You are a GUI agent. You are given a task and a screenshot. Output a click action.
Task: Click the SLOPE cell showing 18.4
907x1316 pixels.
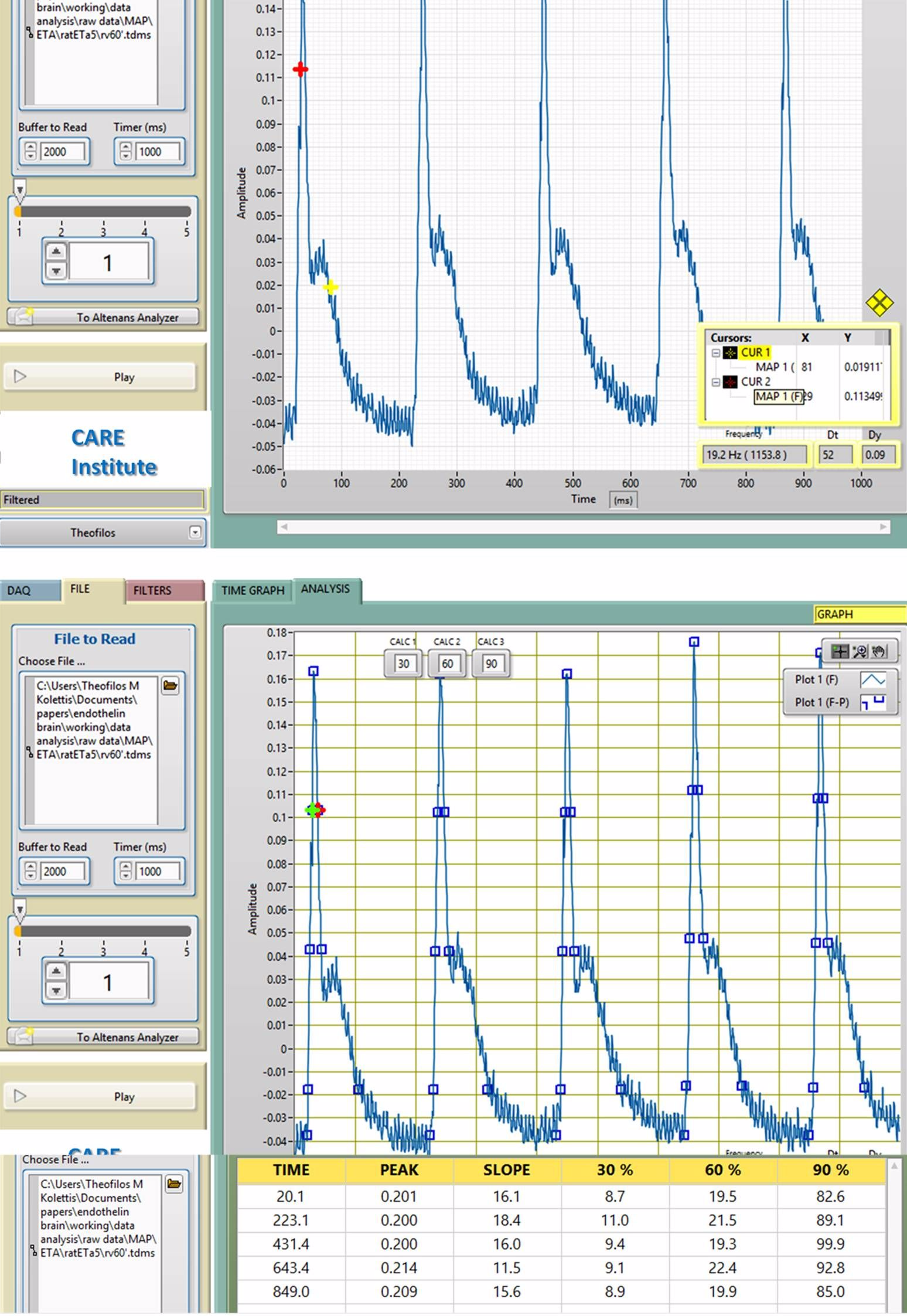(x=507, y=1220)
